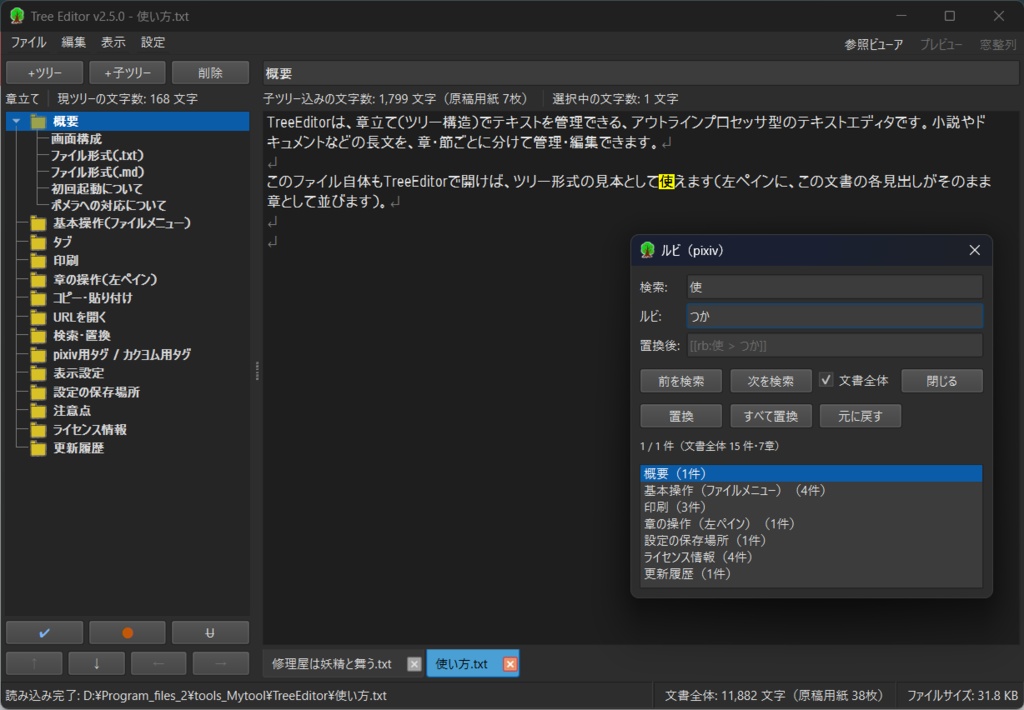This screenshot has height=710, width=1024.
Task: Click the orange circle marker button
Action: 127,632
